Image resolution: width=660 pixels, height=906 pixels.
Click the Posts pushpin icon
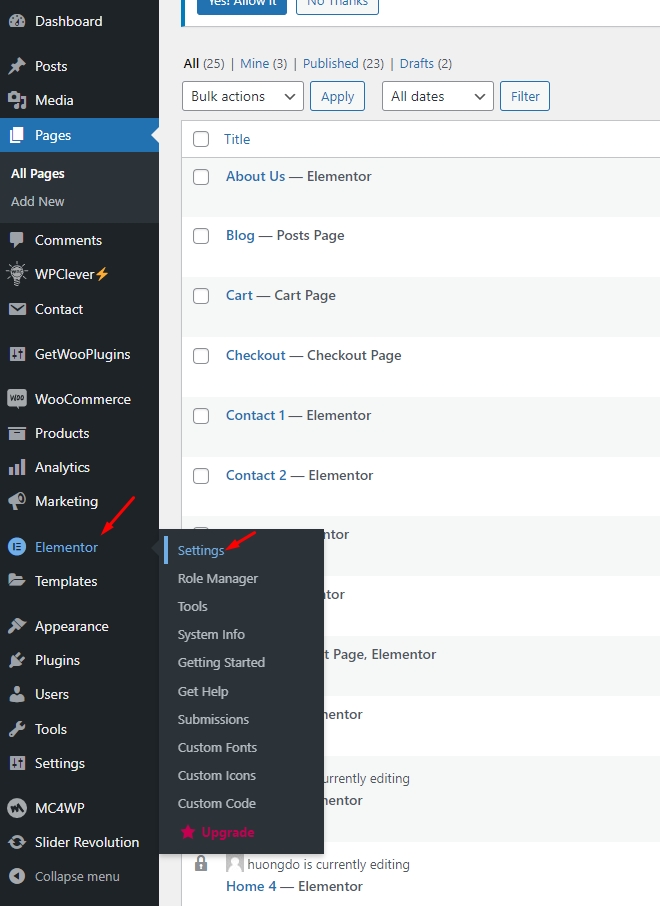point(17,66)
